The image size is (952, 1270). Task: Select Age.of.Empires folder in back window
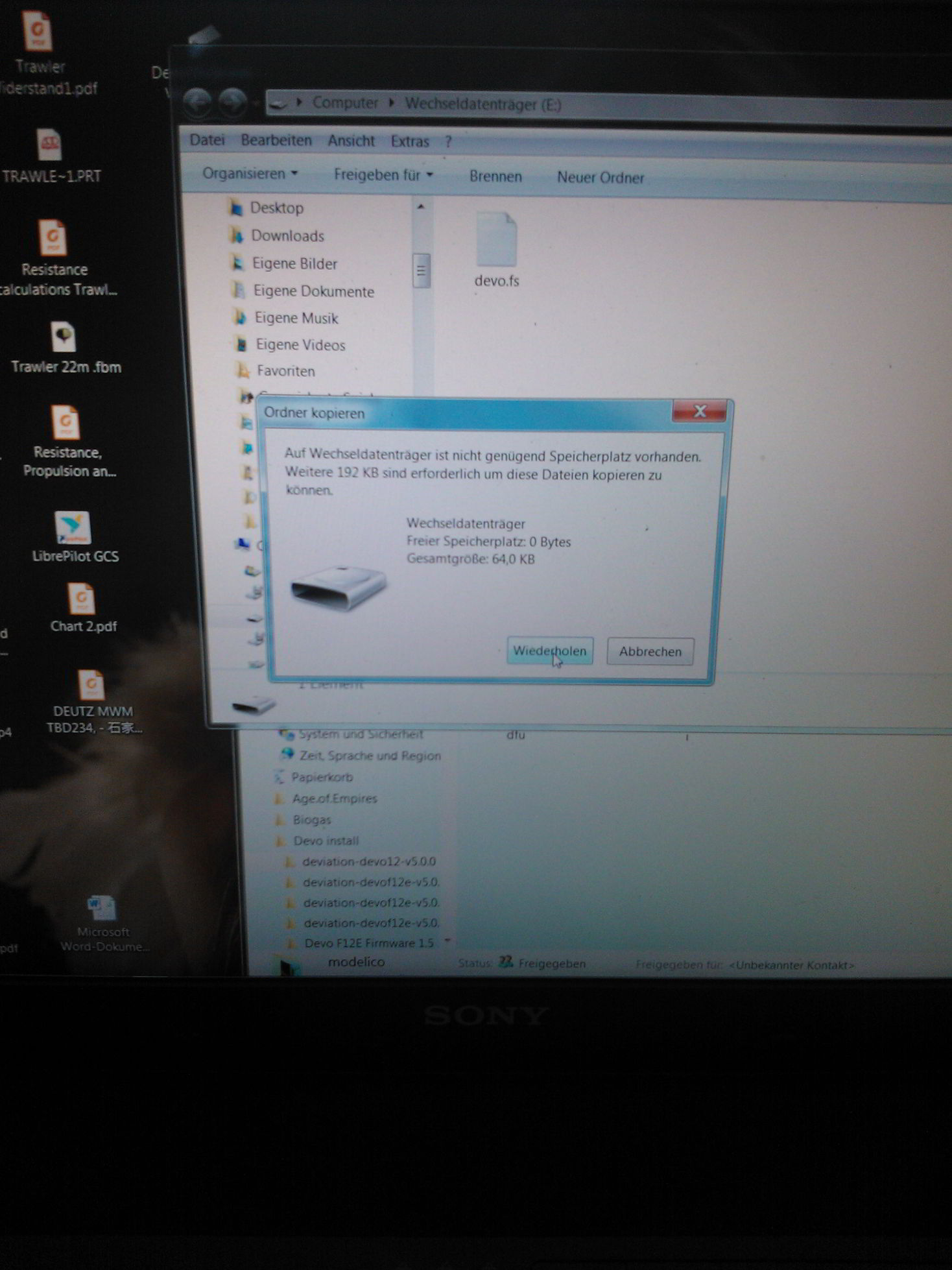(x=335, y=798)
